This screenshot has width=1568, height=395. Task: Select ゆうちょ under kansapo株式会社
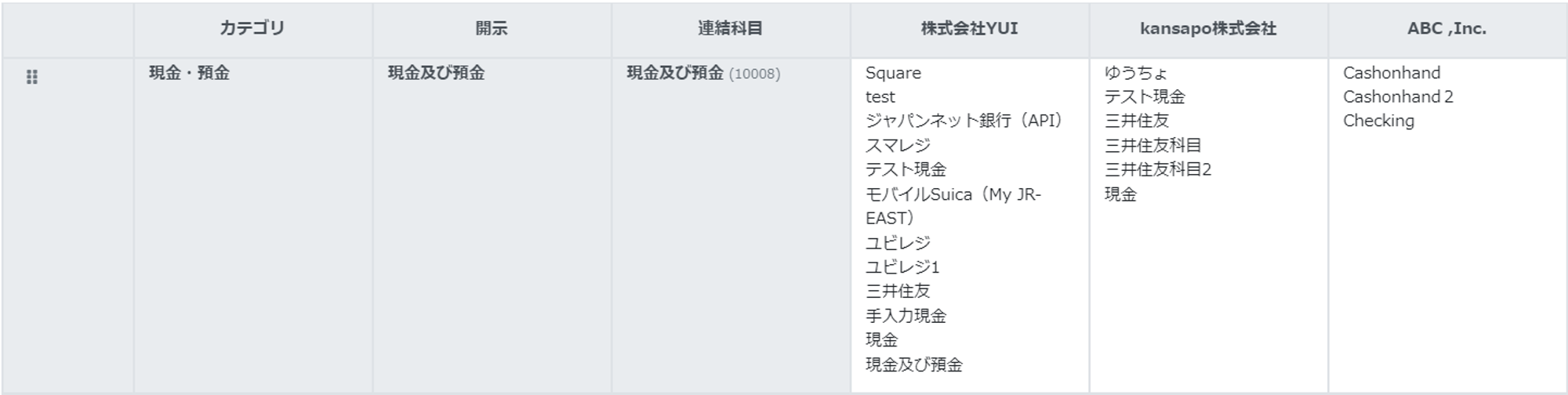click(1136, 73)
